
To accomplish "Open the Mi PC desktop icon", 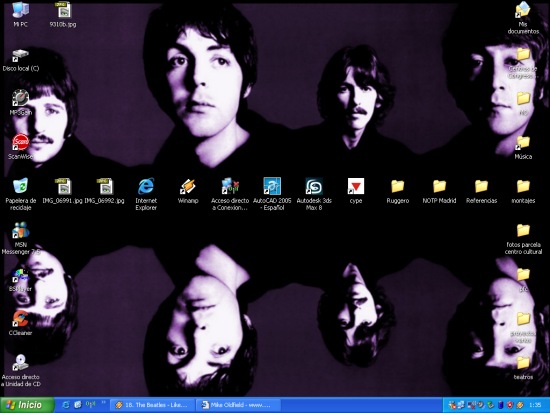I will 20,14.
